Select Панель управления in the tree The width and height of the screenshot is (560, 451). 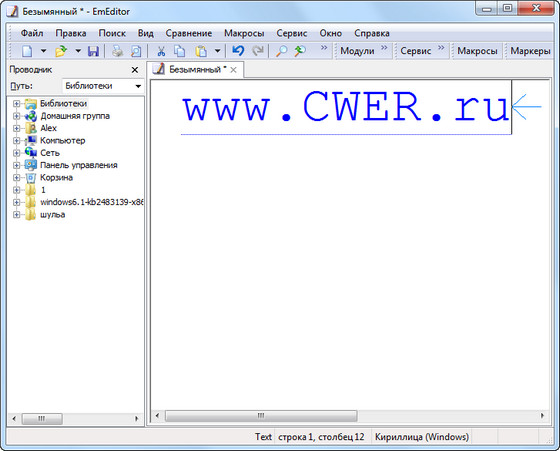[x=79, y=165]
